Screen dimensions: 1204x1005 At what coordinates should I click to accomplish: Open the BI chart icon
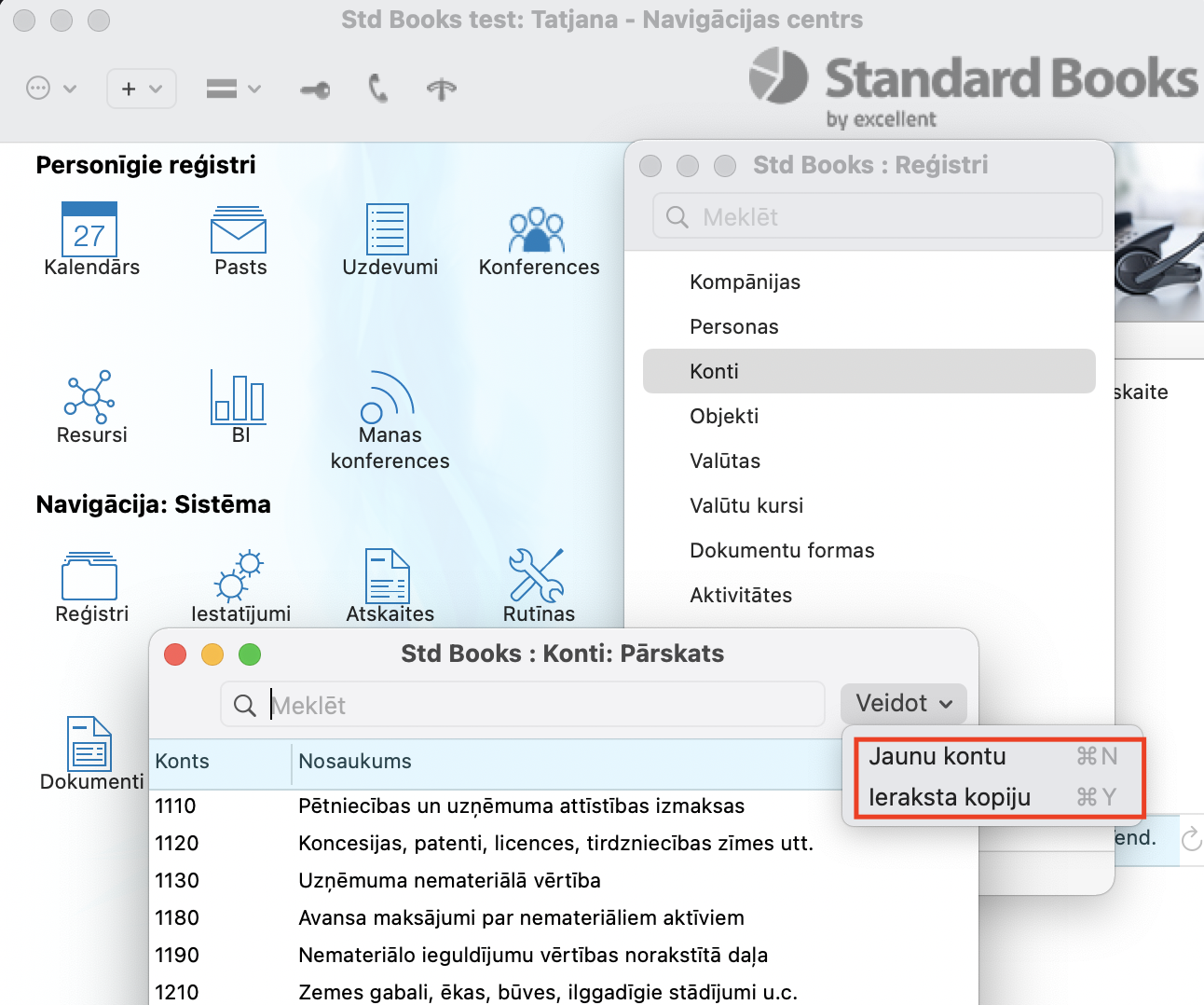tap(239, 397)
